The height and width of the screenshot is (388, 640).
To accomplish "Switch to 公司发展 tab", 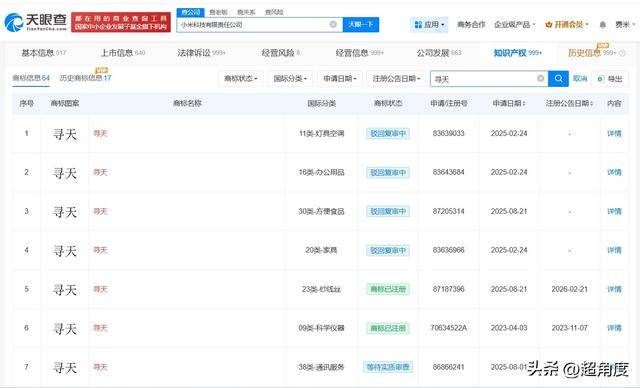I will pos(439,53).
